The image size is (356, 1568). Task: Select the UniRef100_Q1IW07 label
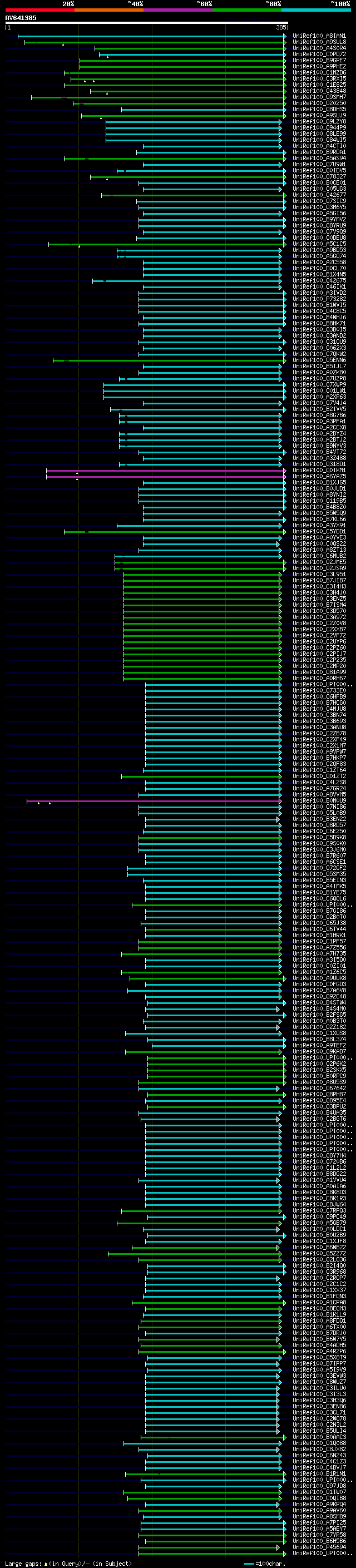click(x=319, y=1491)
